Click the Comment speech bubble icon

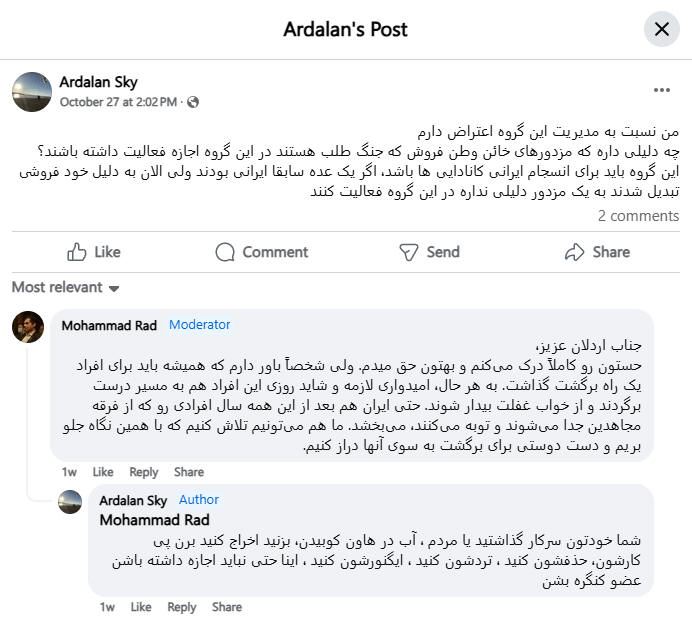226,252
